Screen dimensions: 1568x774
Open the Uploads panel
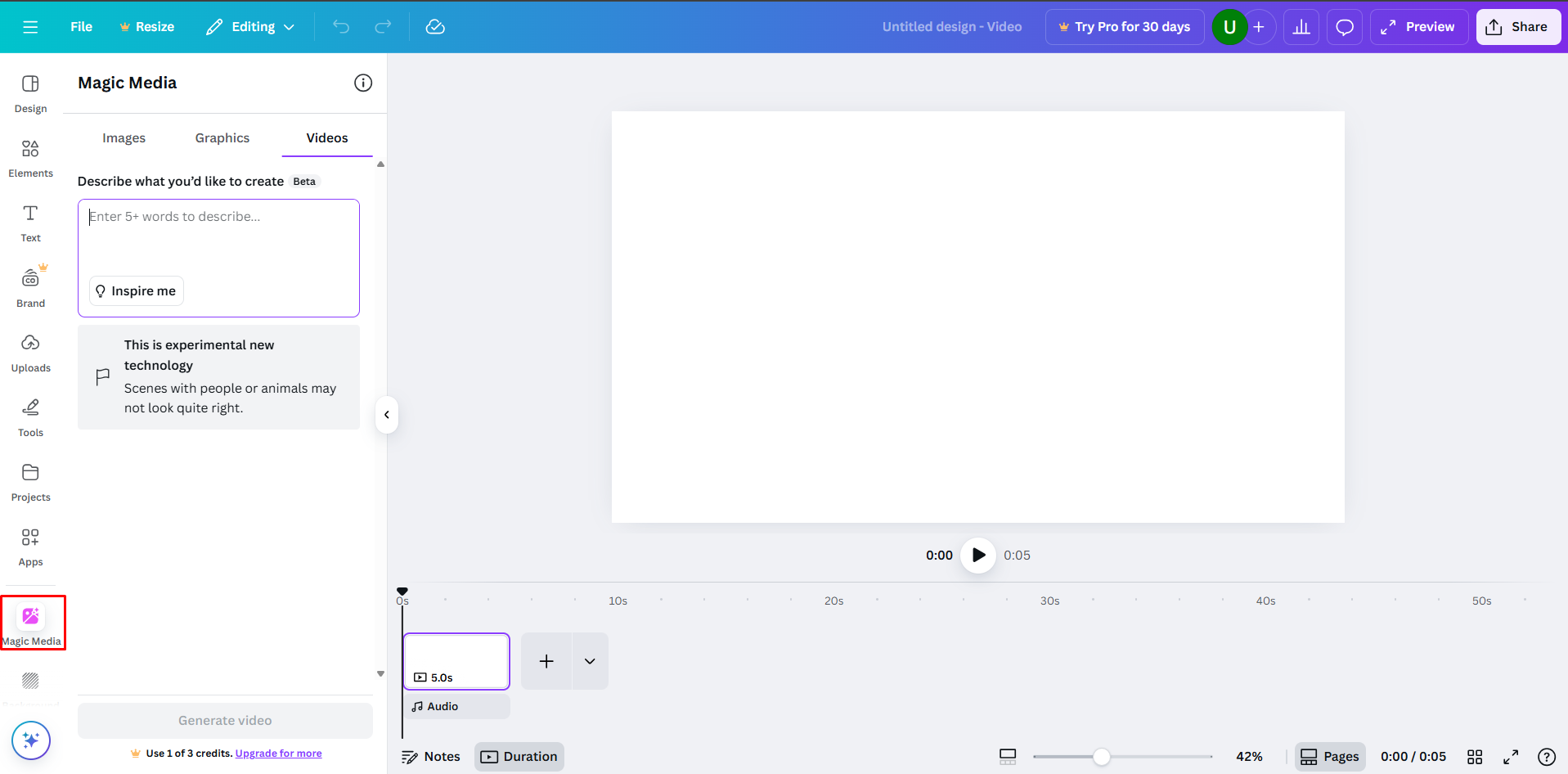pyautogui.click(x=30, y=352)
